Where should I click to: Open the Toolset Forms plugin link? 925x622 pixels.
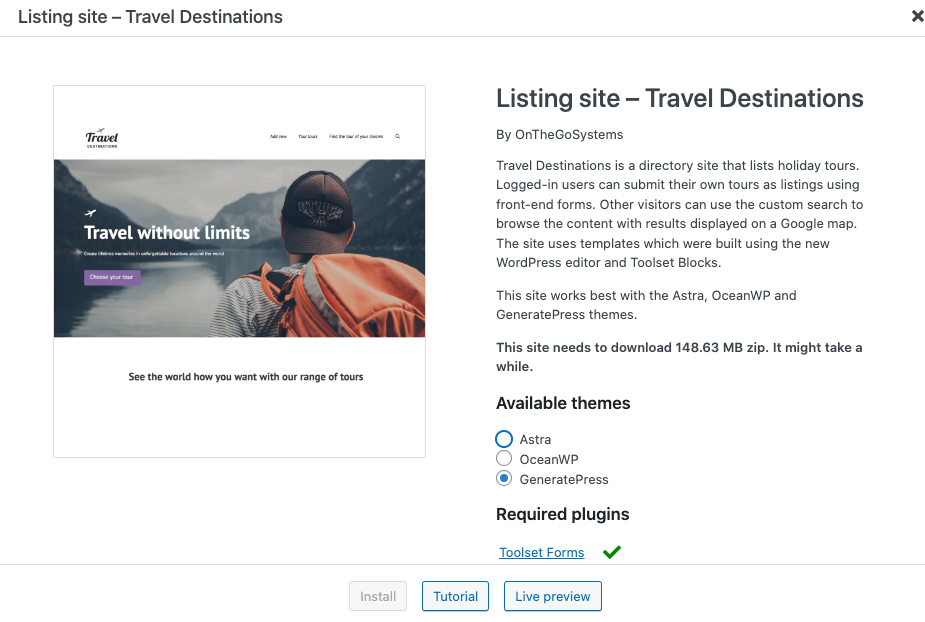(x=541, y=552)
